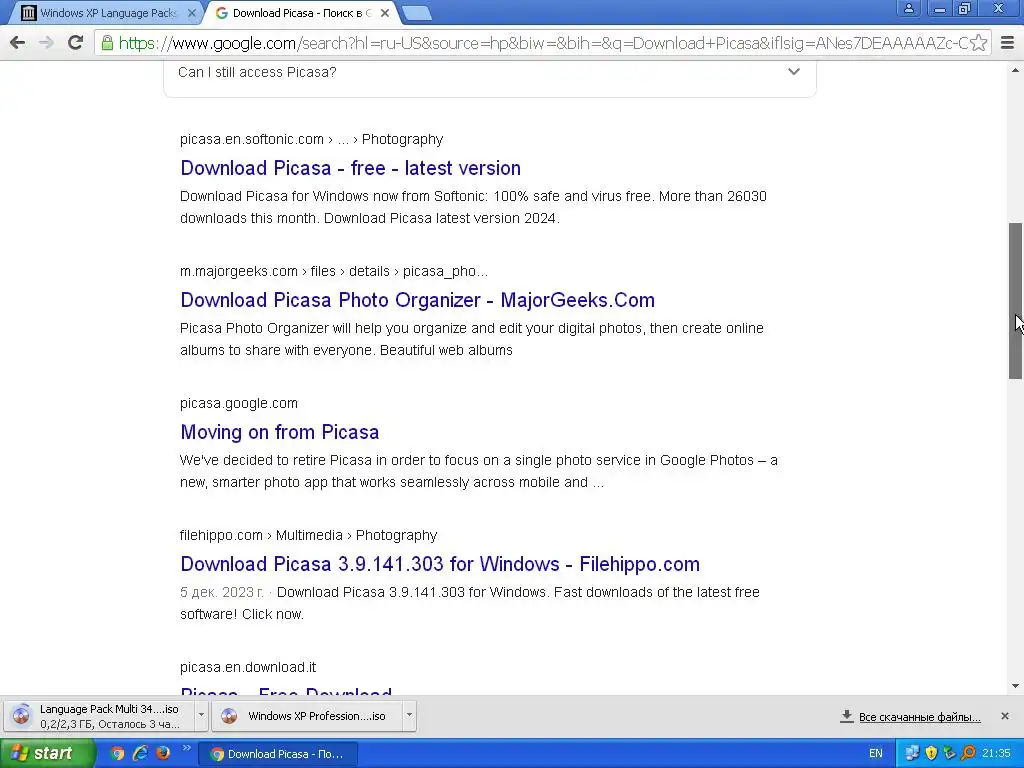Click the picasa.en.download.it address text
Screen dimensions: 1024x768
click(x=248, y=667)
